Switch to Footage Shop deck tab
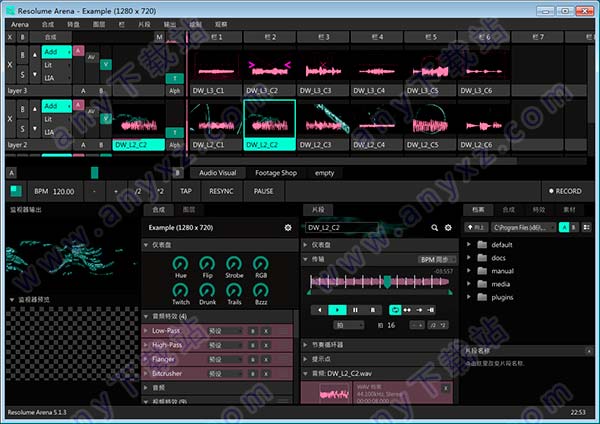 click(x=276, y=173)
